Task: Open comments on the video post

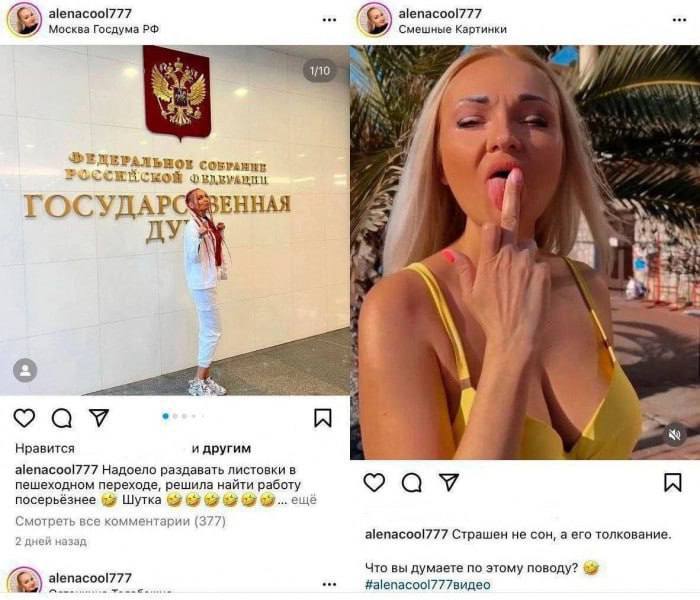Action: pyautogui.click(x=412, y=483)
